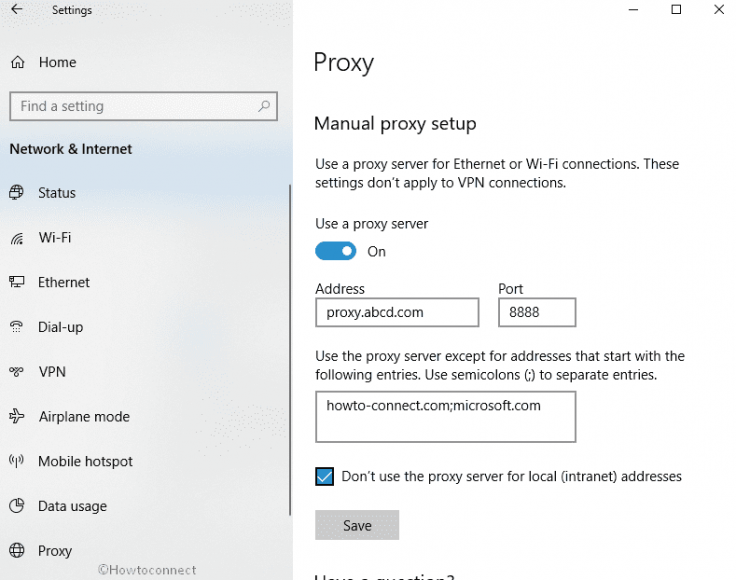Select the Ethernet monitor icon
Image resolution: width=736 pixels, height=580 pixels.
(x=16, y=282)
